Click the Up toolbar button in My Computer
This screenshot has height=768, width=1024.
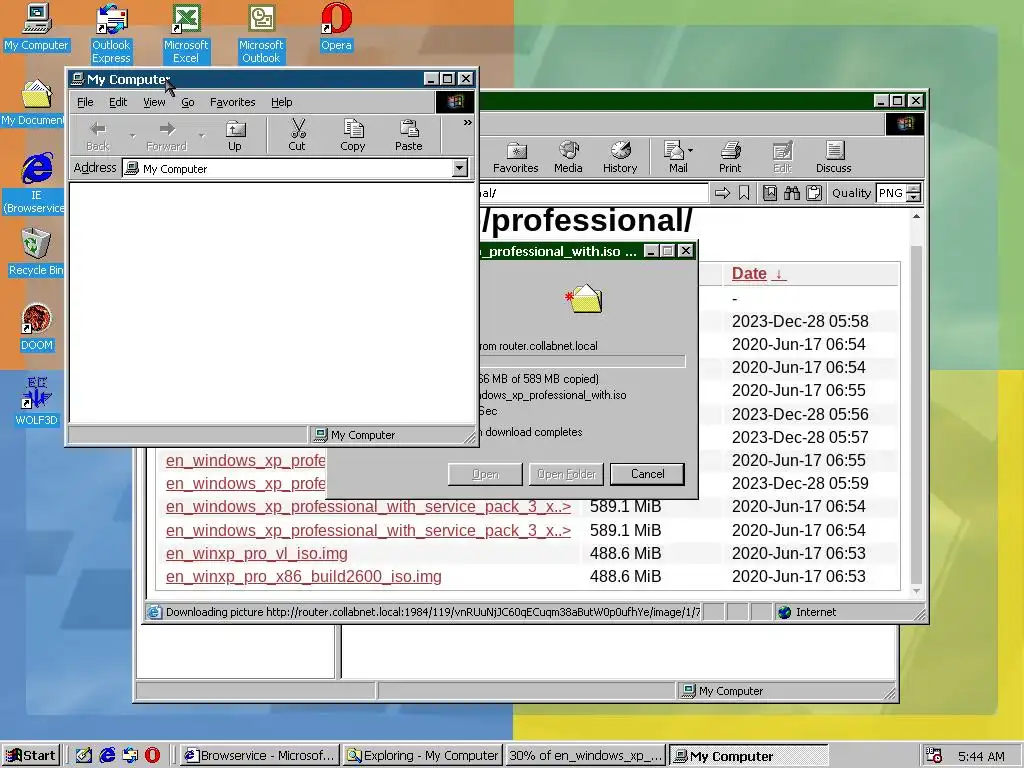click(235, 136)
